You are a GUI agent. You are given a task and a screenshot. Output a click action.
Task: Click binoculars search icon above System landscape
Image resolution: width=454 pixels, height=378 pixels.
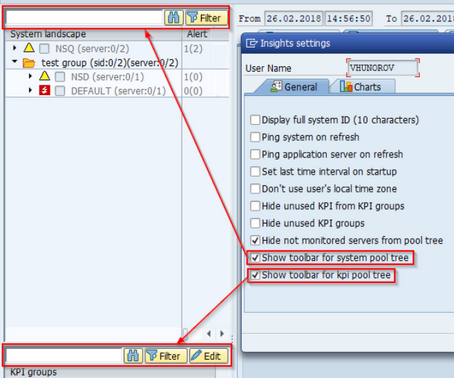coord(174,18)
